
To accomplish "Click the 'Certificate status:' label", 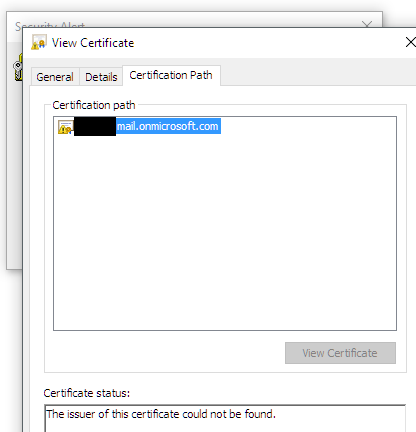I will point(87,393).
